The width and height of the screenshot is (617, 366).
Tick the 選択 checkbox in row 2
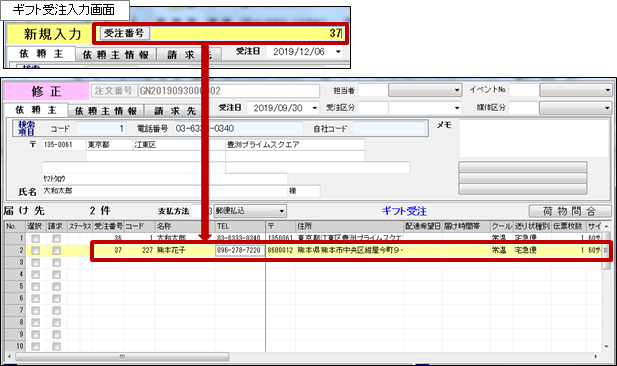[35, 250]
